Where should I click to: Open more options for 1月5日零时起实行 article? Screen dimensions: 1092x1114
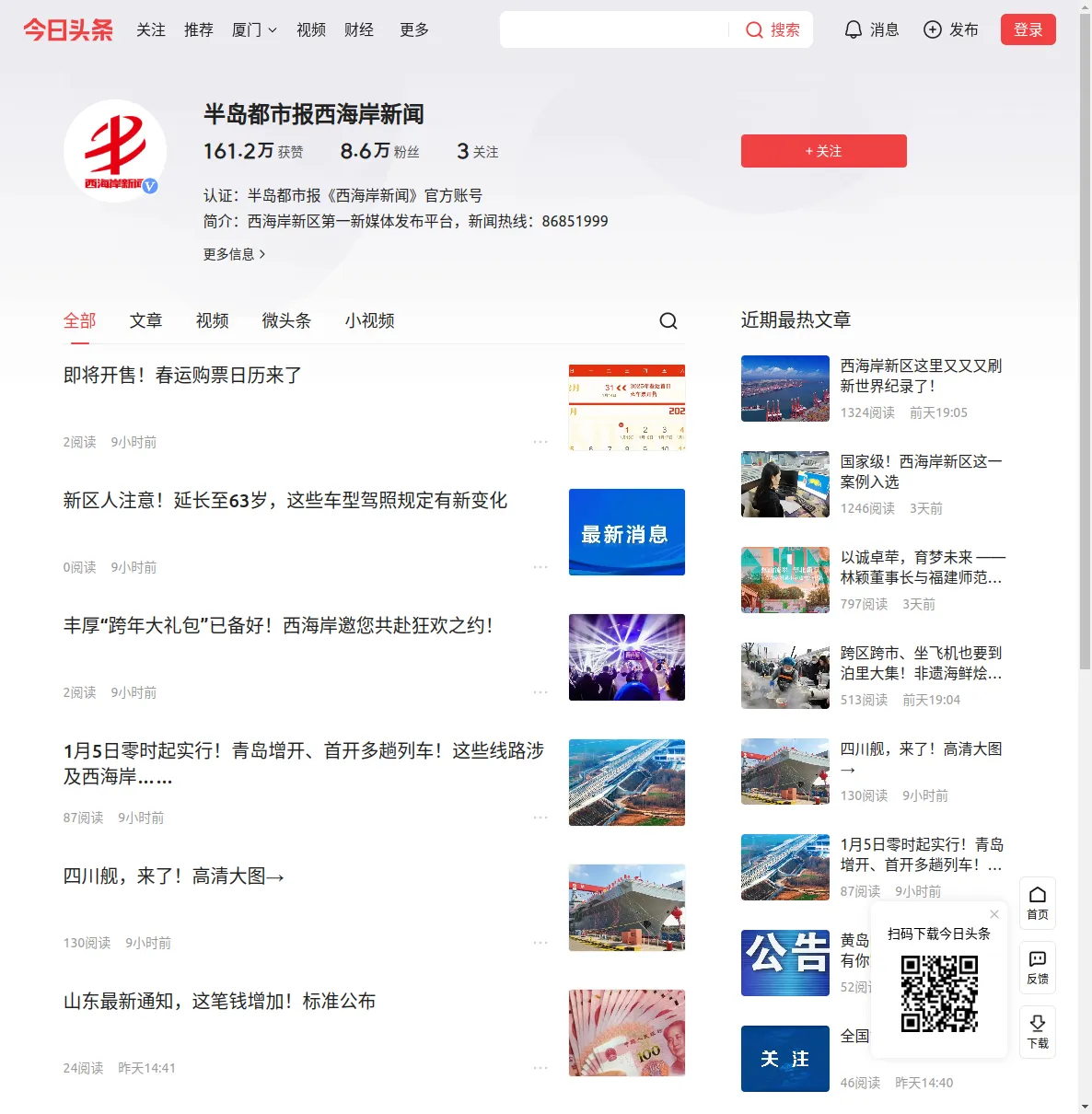[540, 818]
